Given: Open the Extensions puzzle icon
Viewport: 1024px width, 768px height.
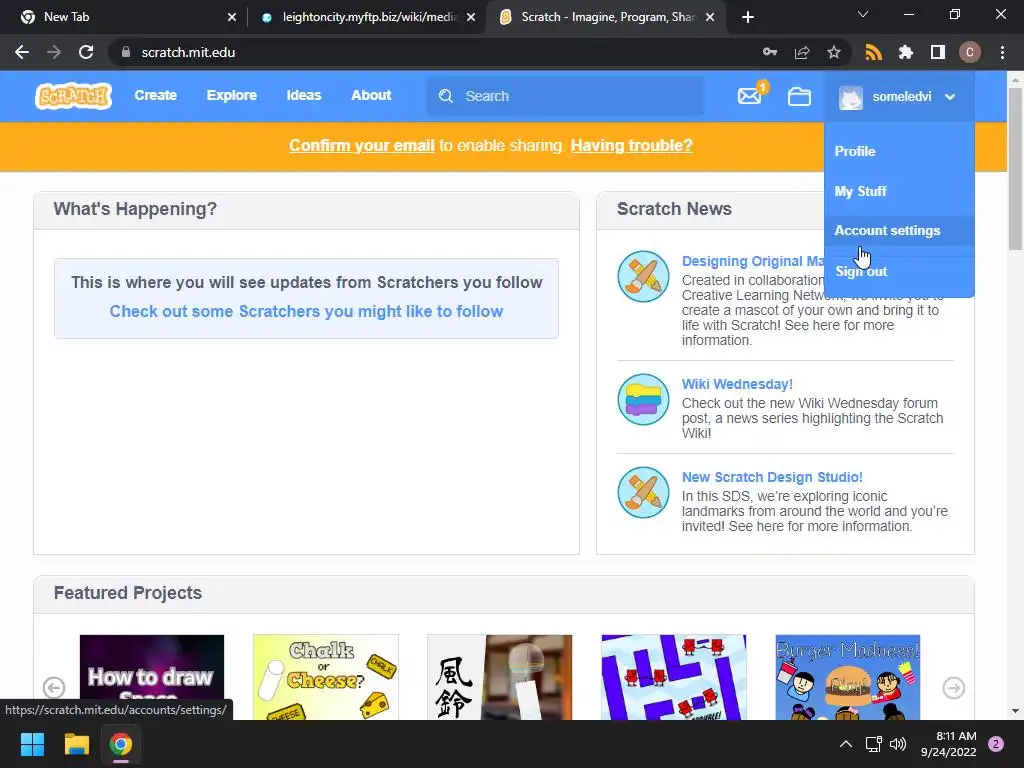Looking at the screenshot, I should click(x=905, y=52).
